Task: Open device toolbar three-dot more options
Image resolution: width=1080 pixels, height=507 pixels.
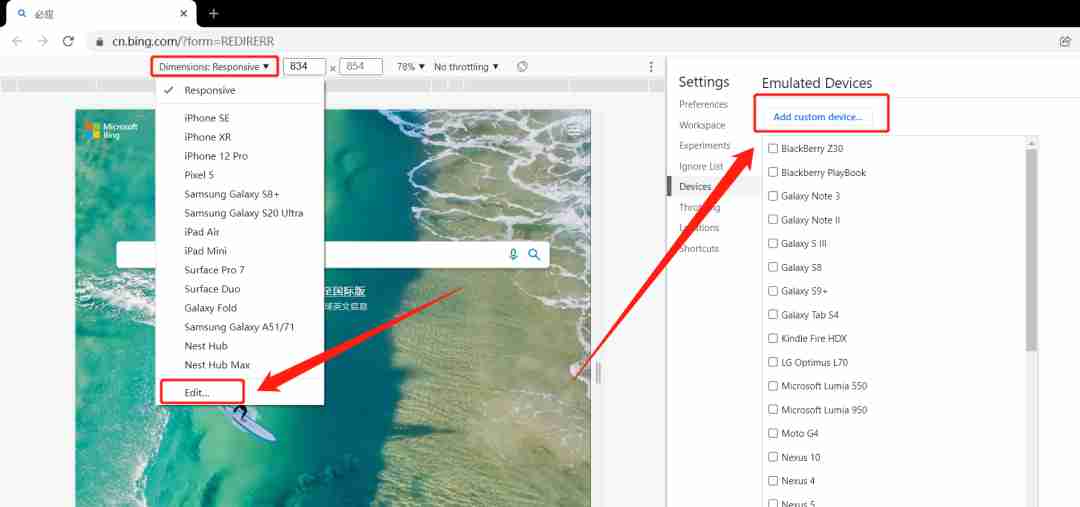Action: [x=651, y=67]
